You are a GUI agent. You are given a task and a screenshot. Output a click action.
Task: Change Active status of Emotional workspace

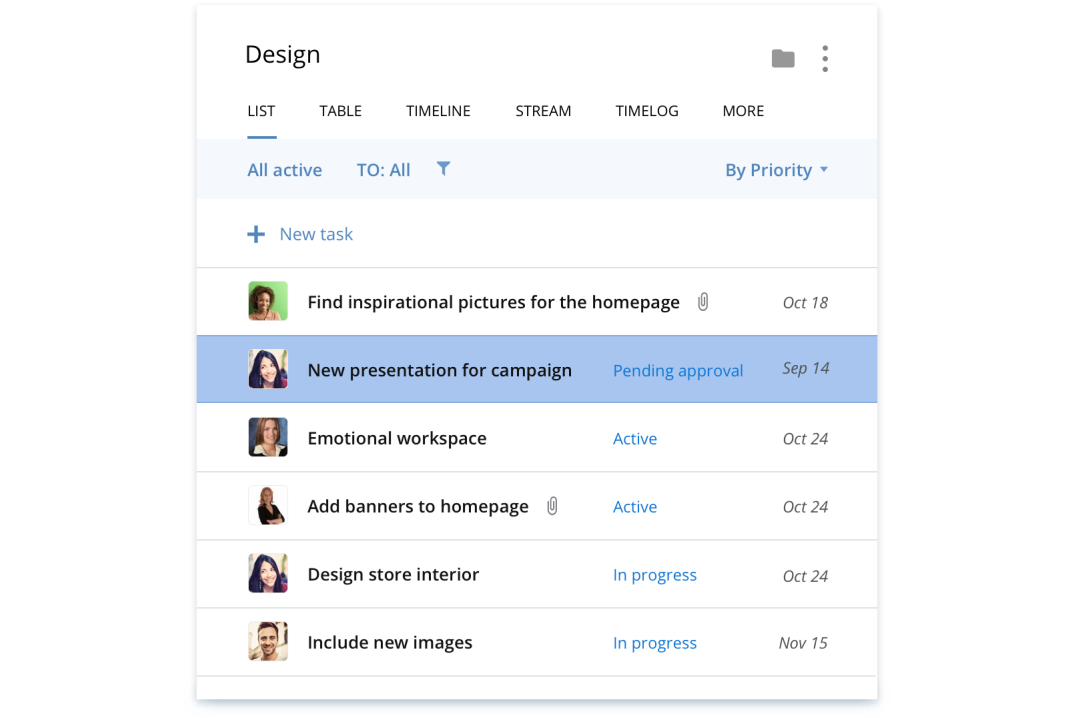click(635, 438)
